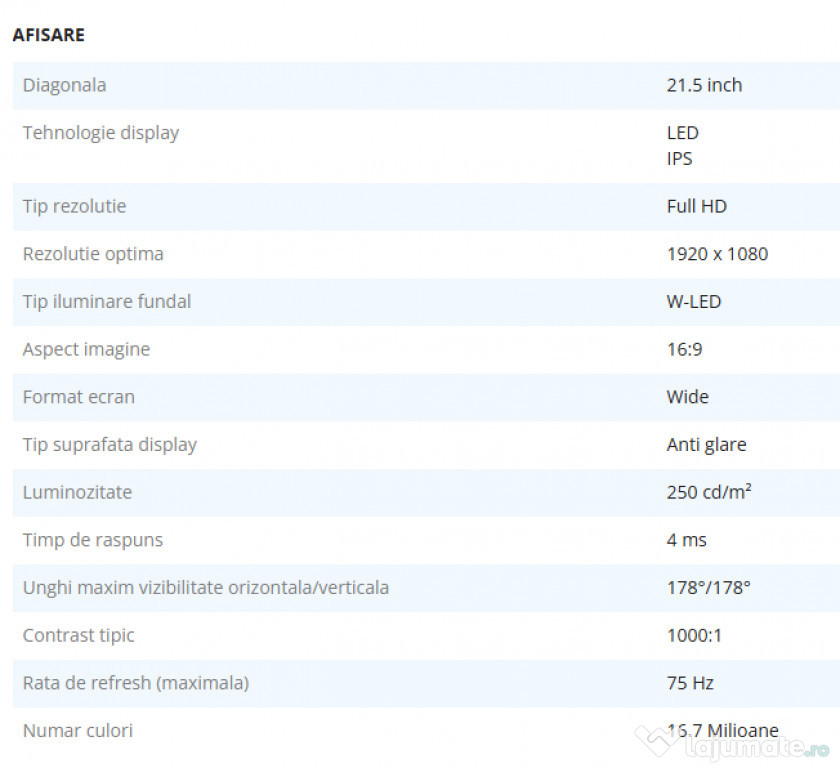Select the 21.5 inch value
The width and height of the screenshot is (840, 768).
pos(704,85)
